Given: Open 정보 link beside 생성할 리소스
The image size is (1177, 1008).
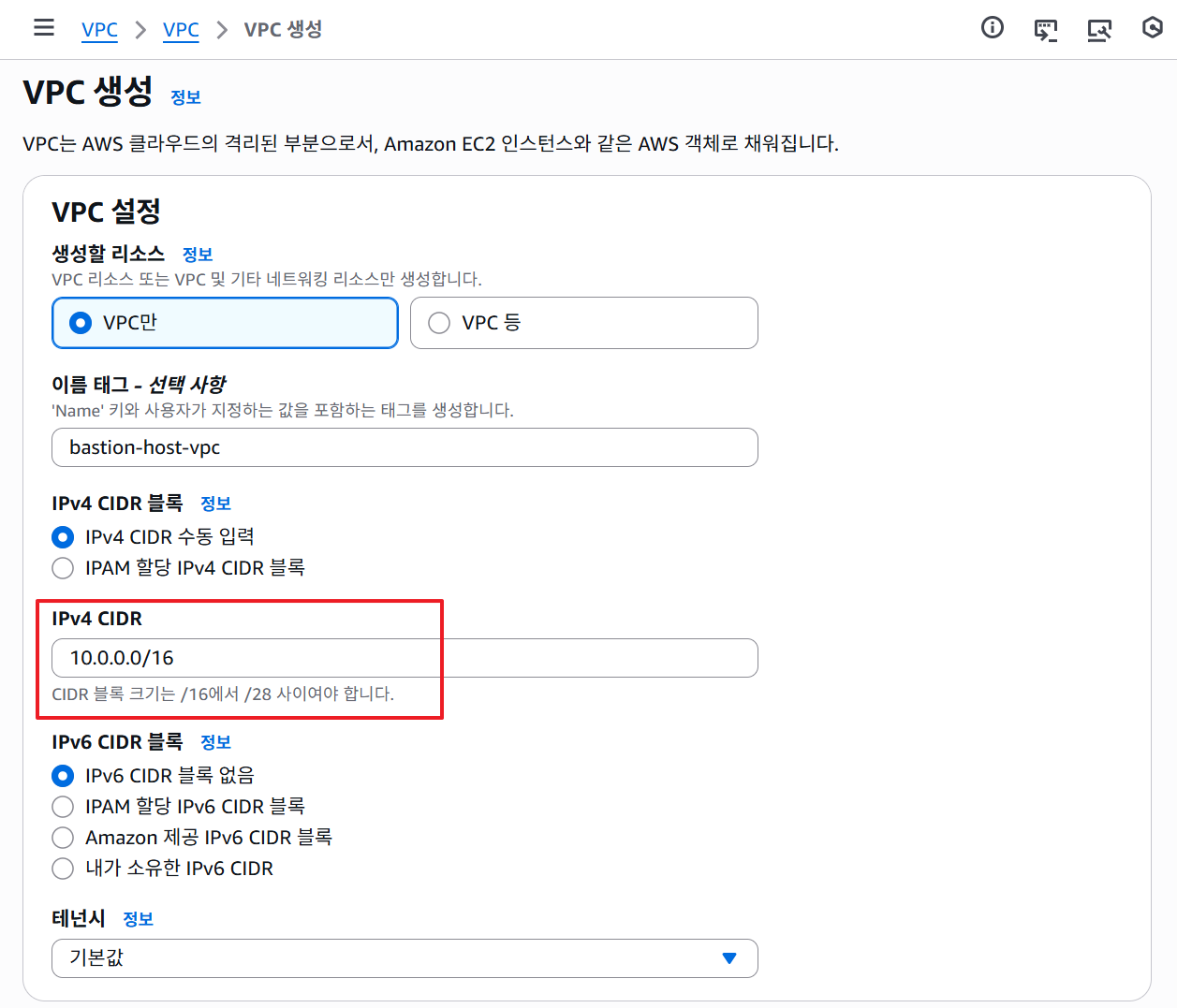Looking at the screenshot, I should (x=198, y=255).
